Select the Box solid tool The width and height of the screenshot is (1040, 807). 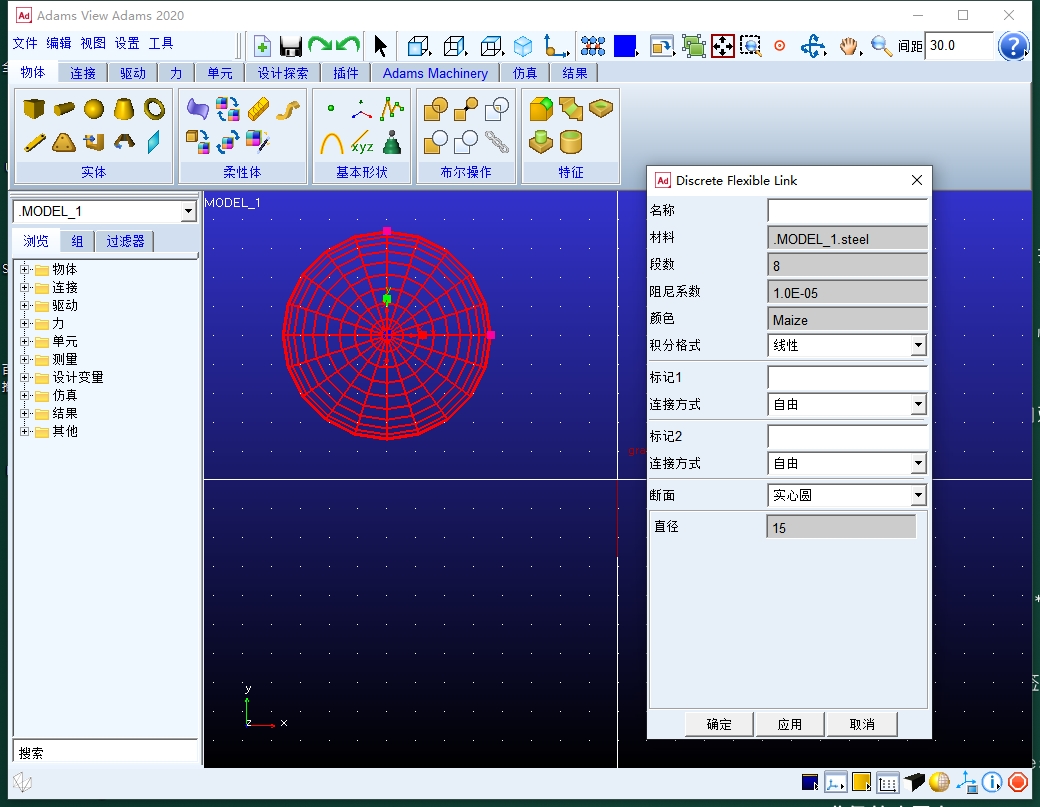pyautogui.click(x=33, y=108)
